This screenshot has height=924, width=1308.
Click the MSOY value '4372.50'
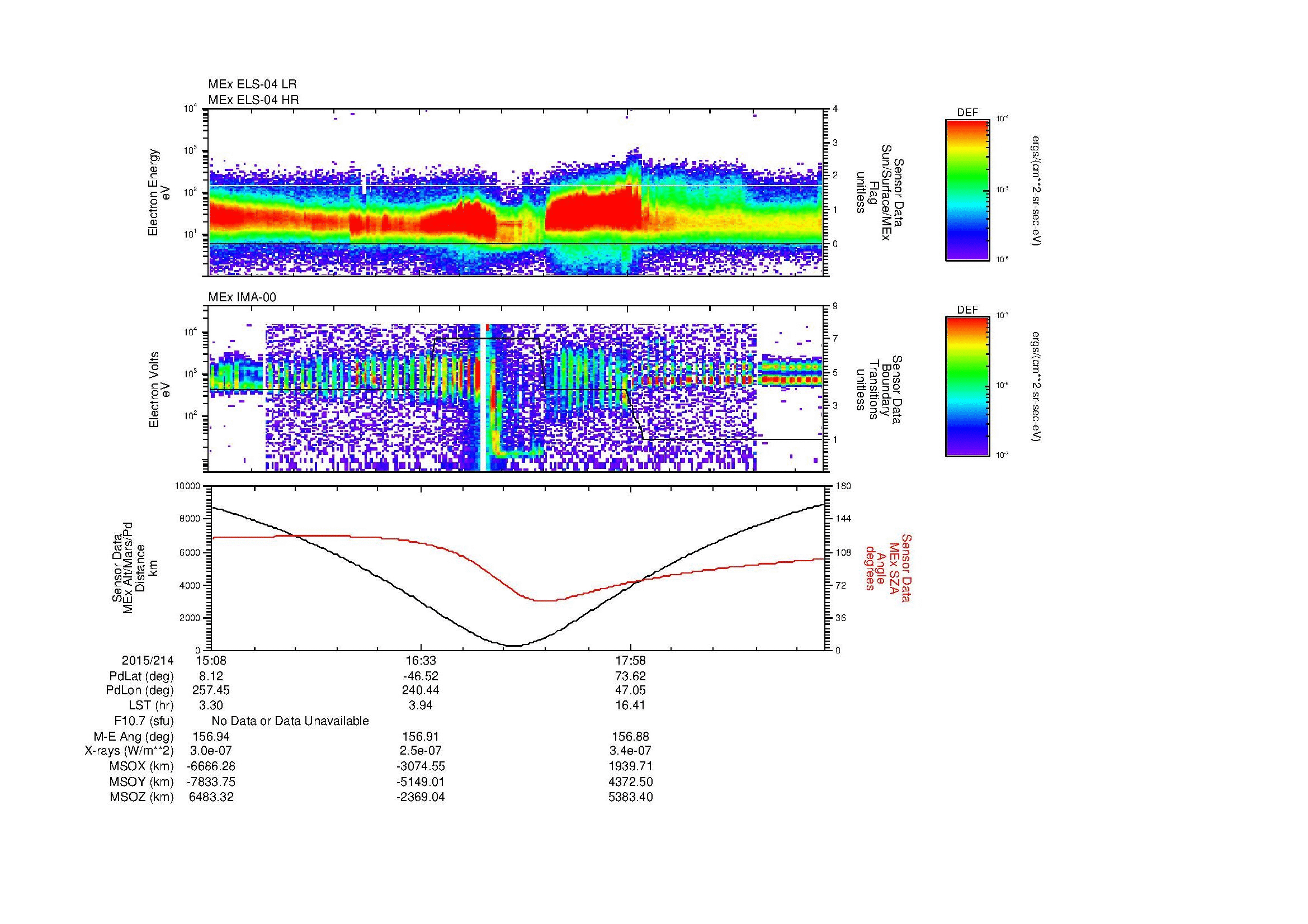[630, 781]
